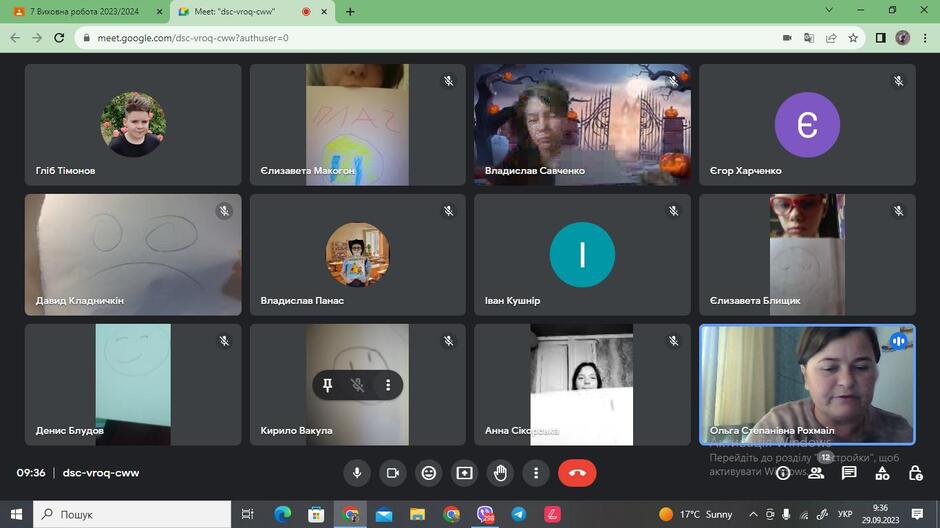The width and height of the screenshot is (940, 528).
Task: Toggle the camera in Meet controls
Action: 393,473
